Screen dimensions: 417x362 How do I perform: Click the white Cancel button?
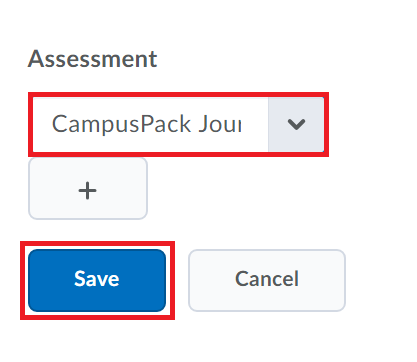tap(267, 280)
